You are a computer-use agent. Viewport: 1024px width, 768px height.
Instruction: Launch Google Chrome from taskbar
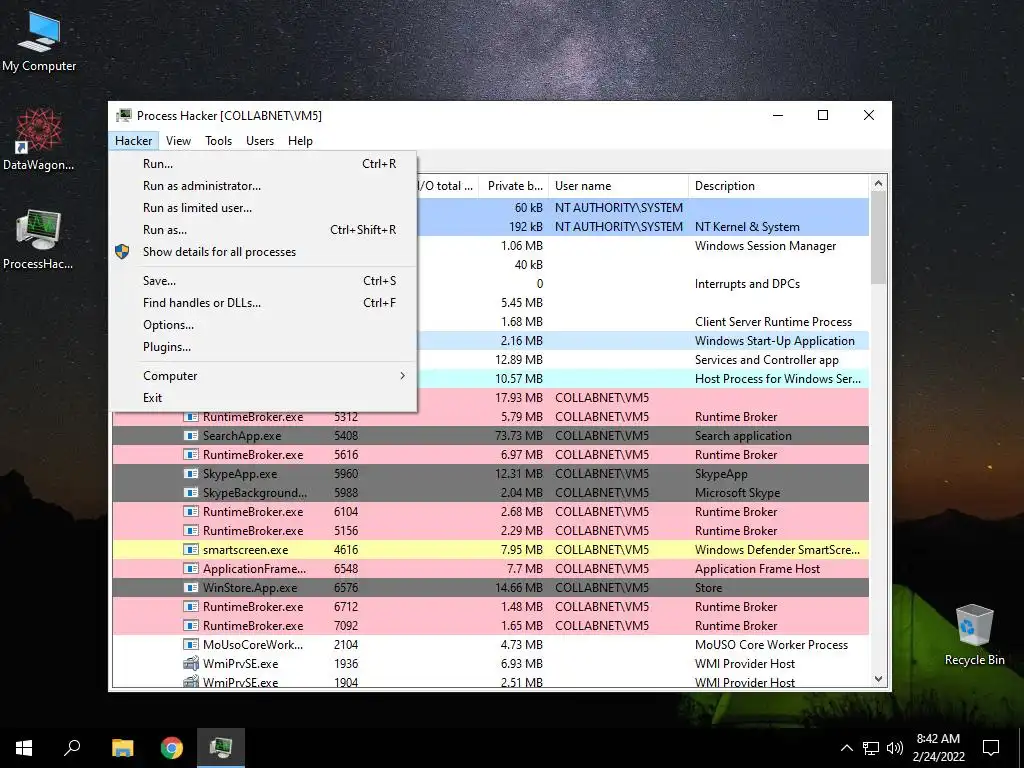[172, 748]
